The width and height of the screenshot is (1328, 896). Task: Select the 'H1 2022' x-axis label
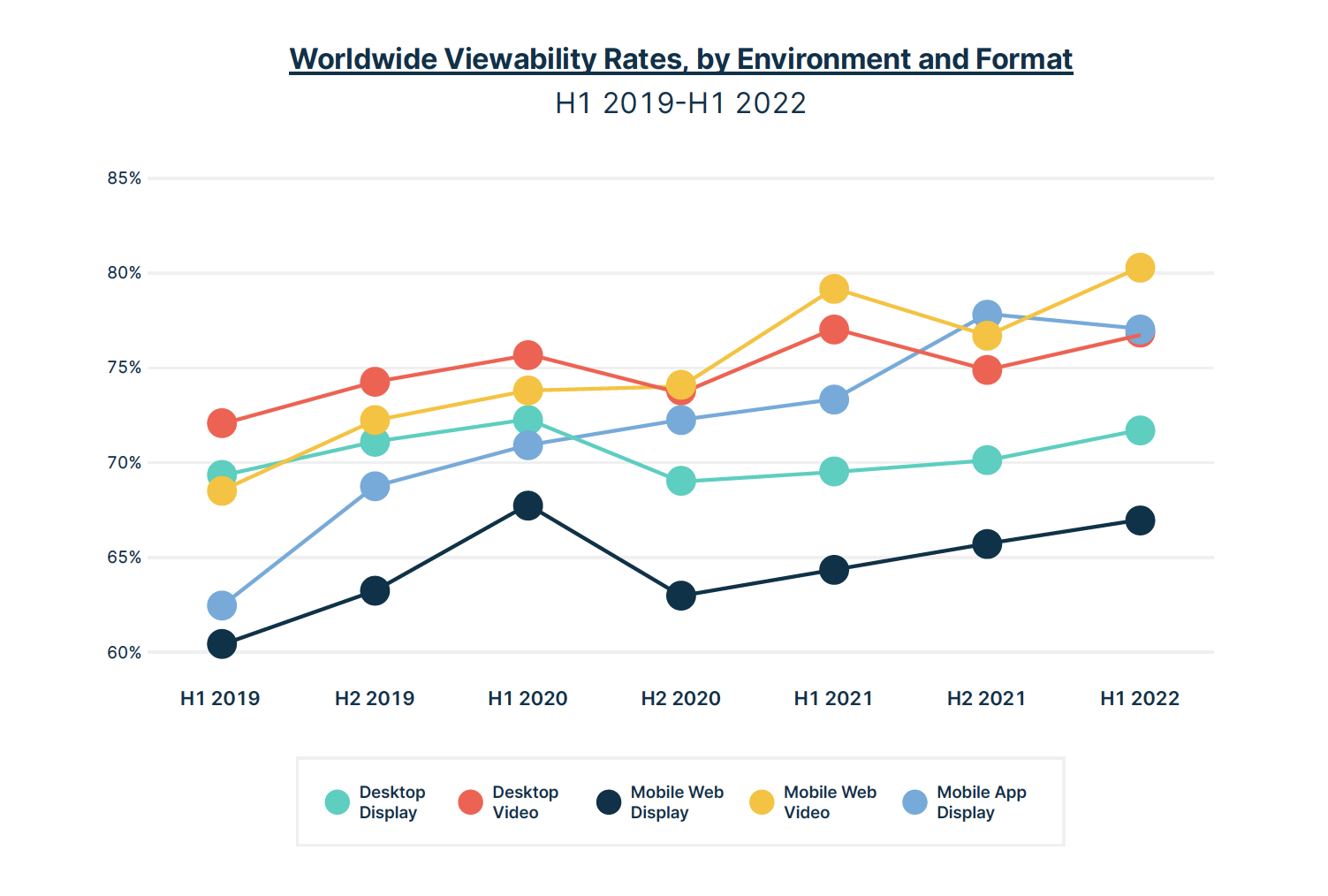click(x=1140, y=699)
